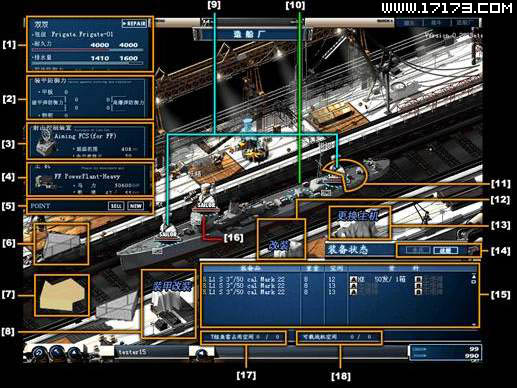
Task: Click the Aiming FCS device icon
Action: tap(44, 143)
